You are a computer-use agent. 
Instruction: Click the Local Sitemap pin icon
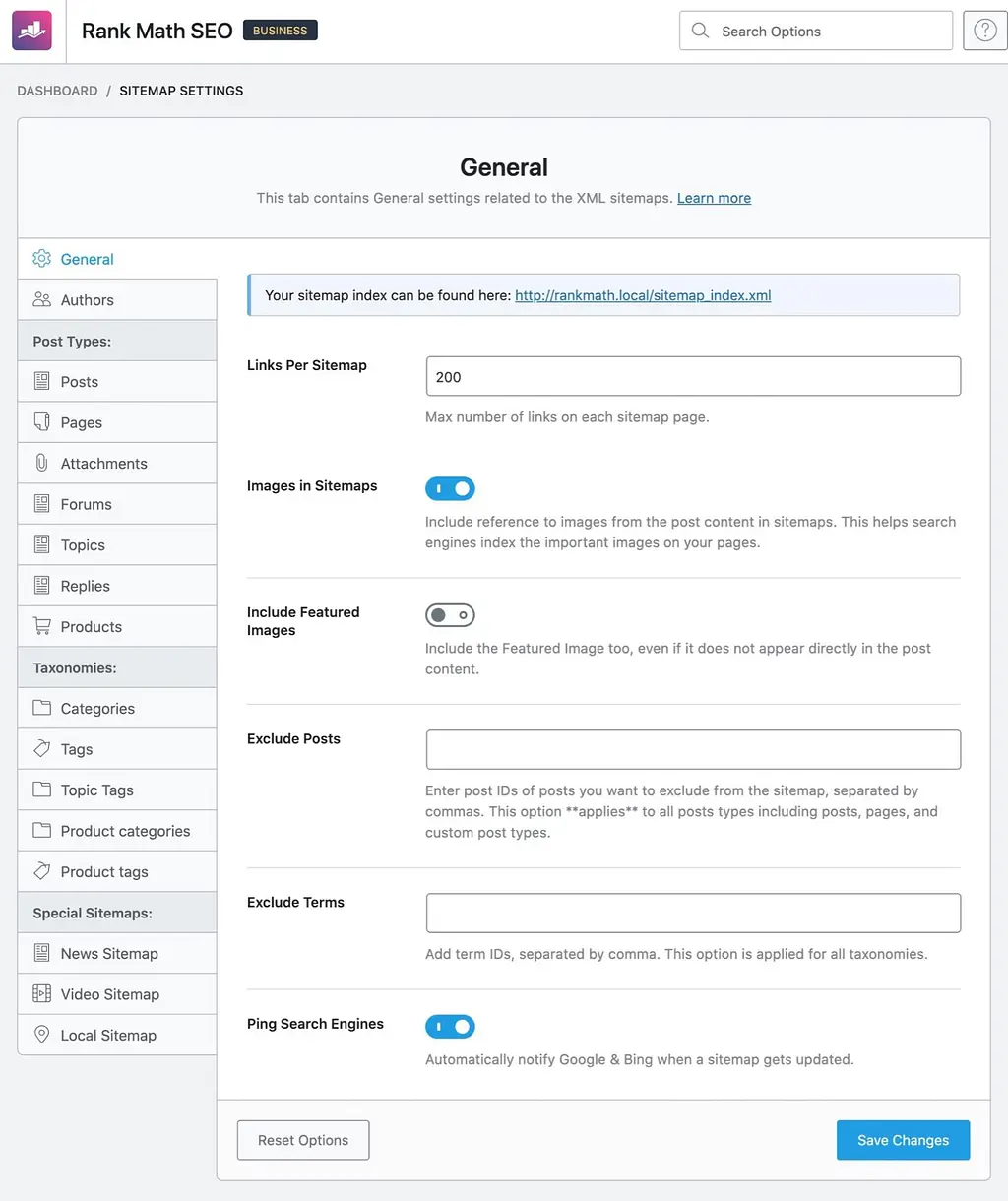(x=41, y=1035)
